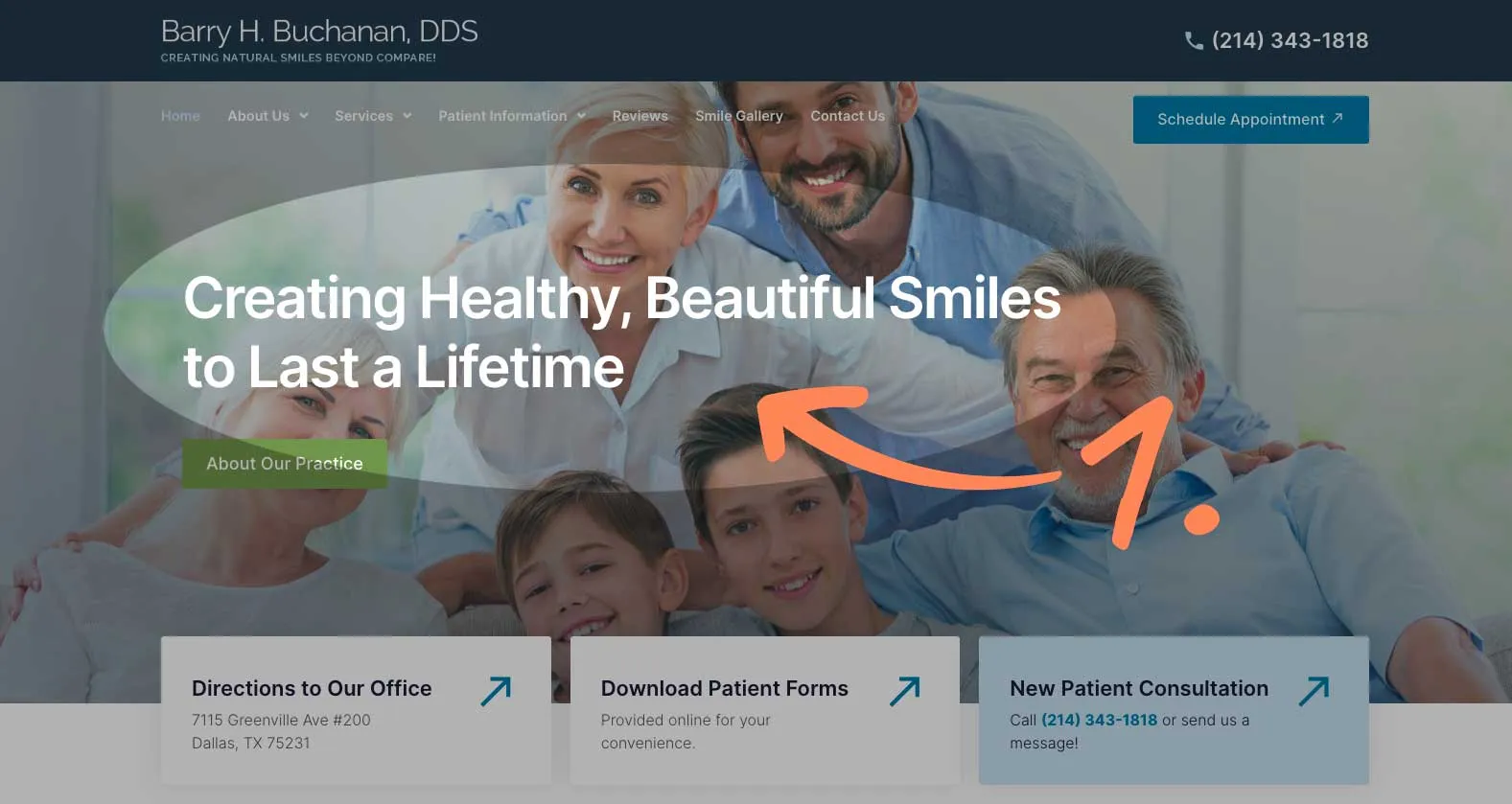The width and height of the screenshot is (1512, 804).
Task: Open the Download Patient Forms heading
Action: [x=725, y=688]
